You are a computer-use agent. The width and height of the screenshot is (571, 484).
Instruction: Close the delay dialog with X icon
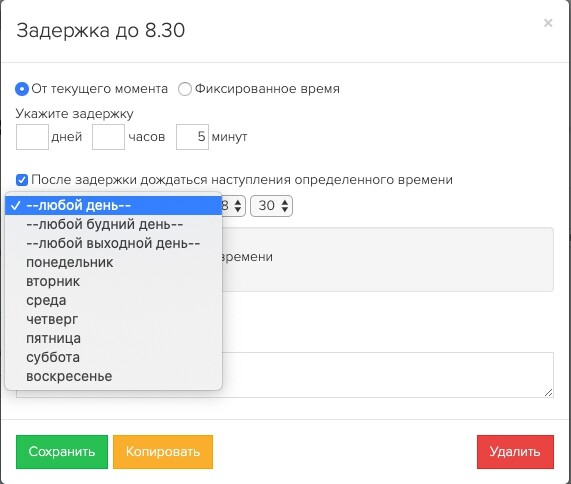click(548, 23)
